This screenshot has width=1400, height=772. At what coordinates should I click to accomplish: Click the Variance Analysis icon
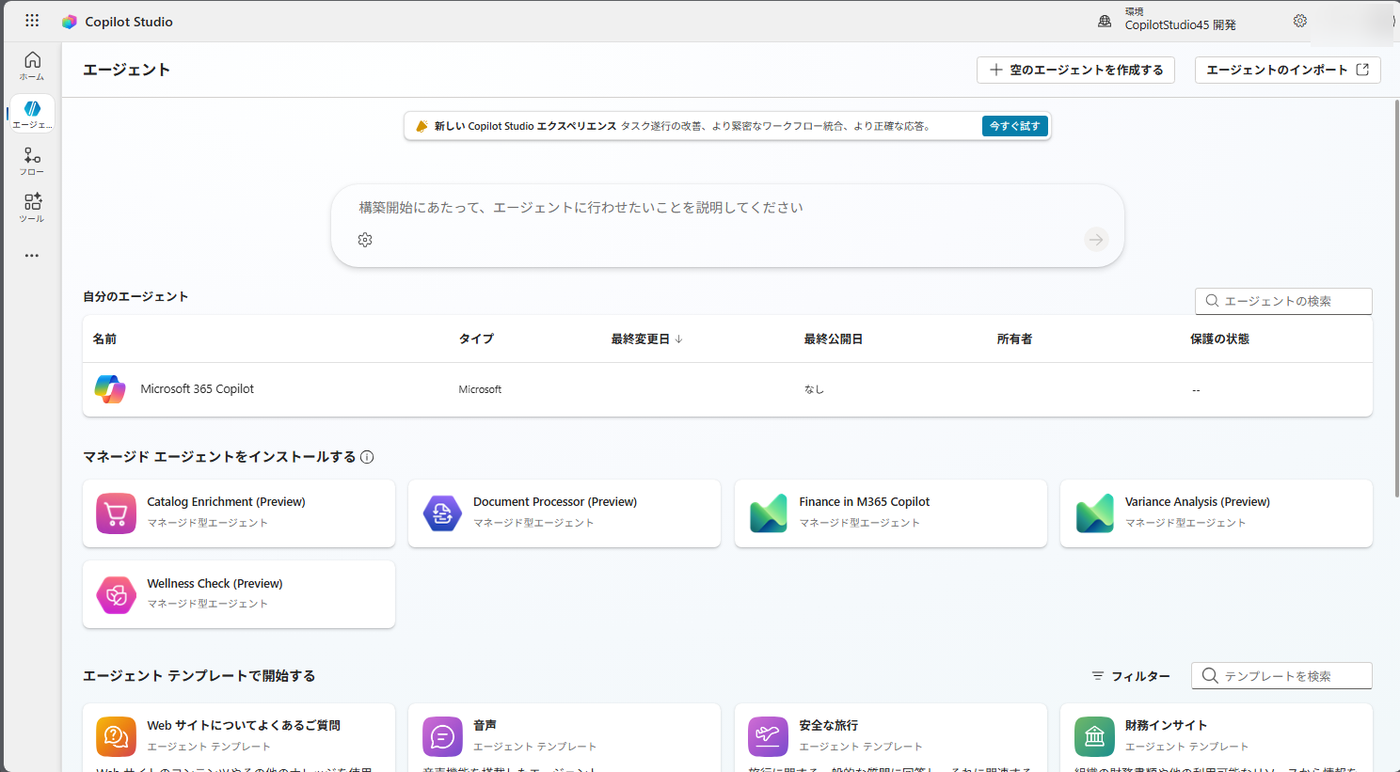(1094, 513)
